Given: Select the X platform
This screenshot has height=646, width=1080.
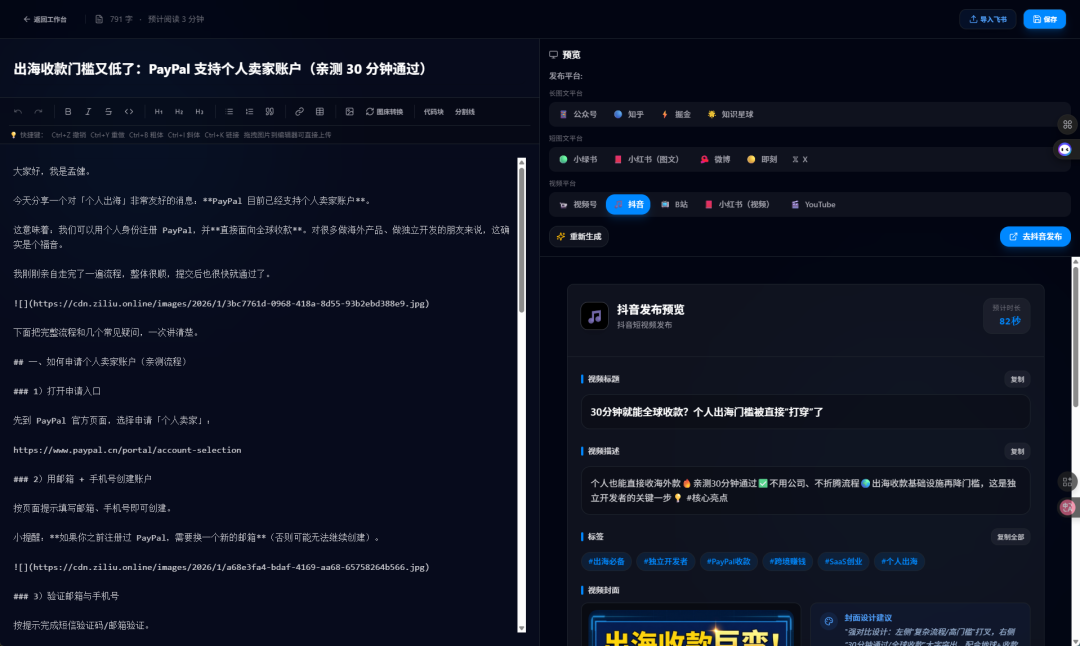Looking at the screenshot, I should tap(800, 159).
